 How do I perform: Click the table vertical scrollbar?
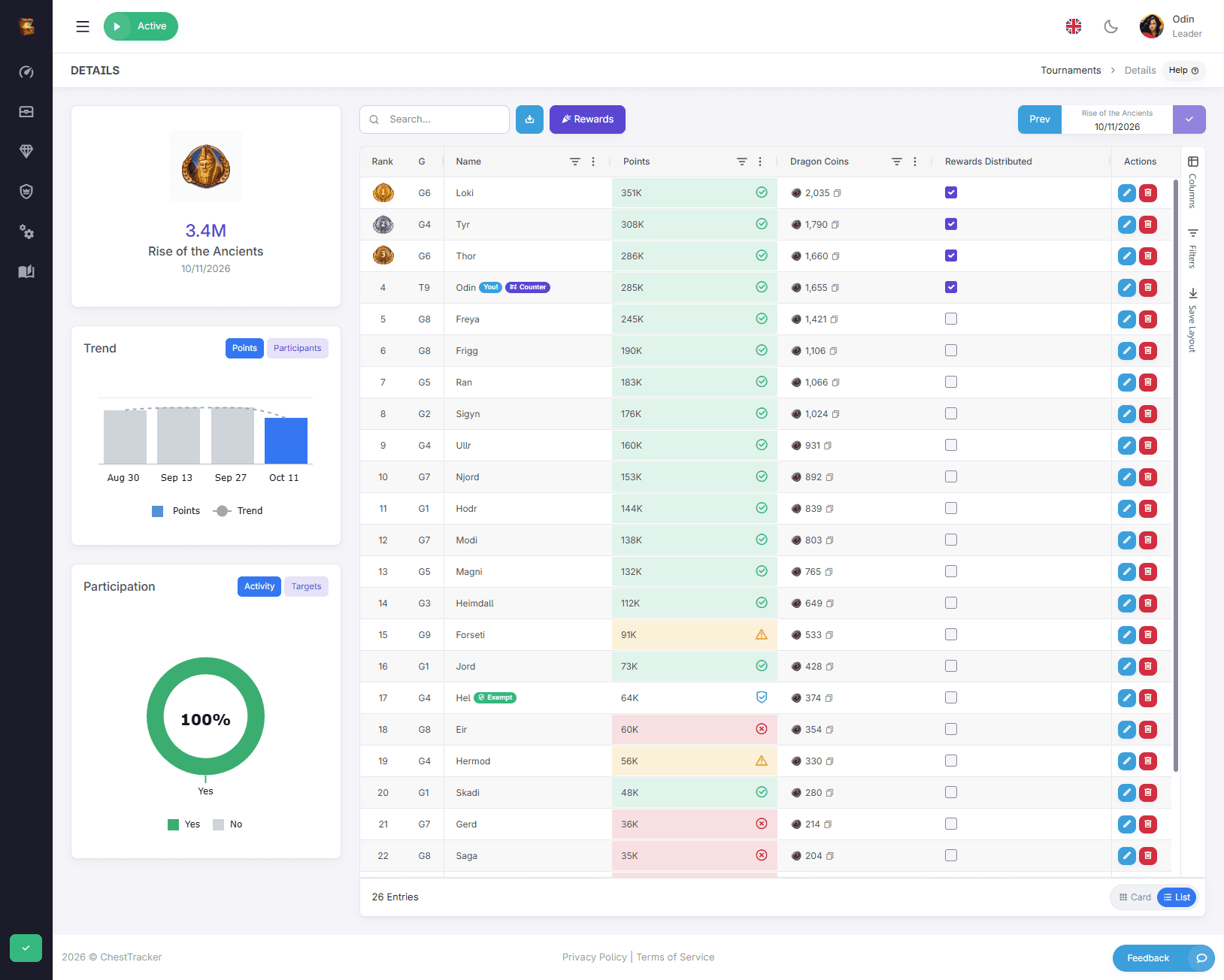click(1175, 475)
